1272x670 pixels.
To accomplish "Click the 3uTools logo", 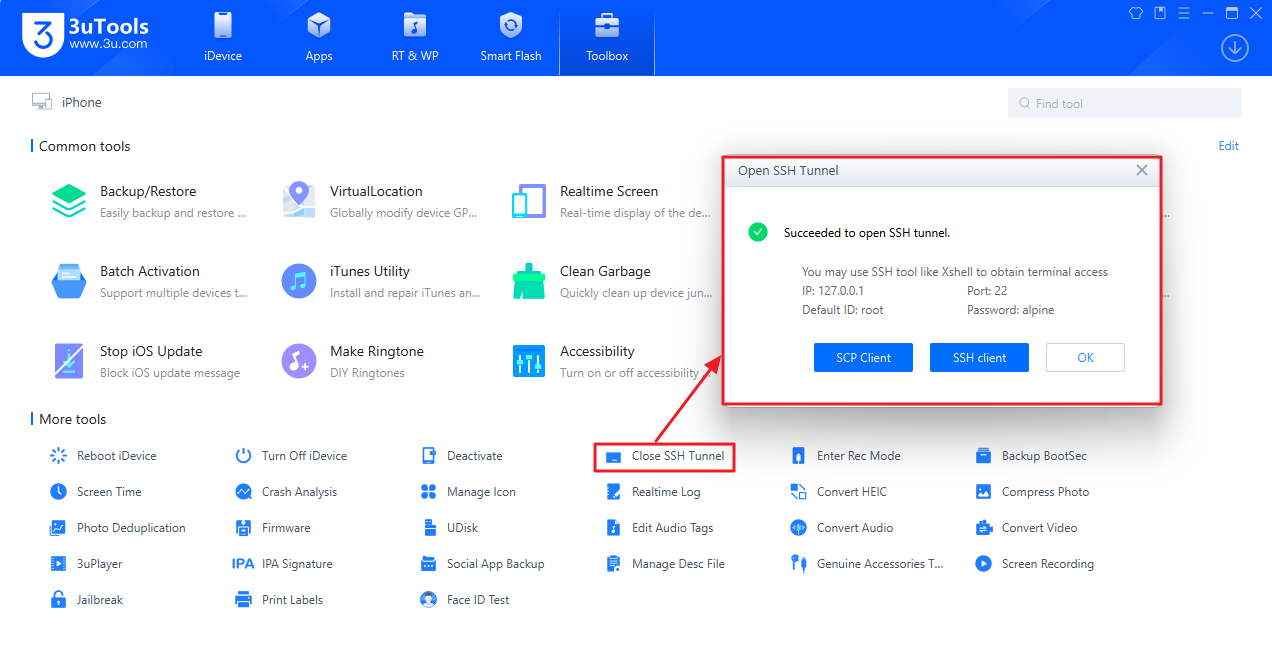I will coord(85,34).
